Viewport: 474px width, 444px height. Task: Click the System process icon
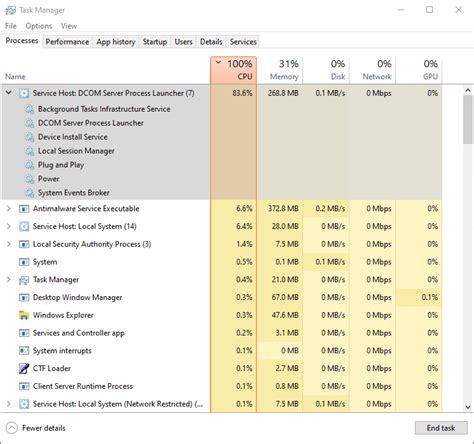tap(24, 262)
